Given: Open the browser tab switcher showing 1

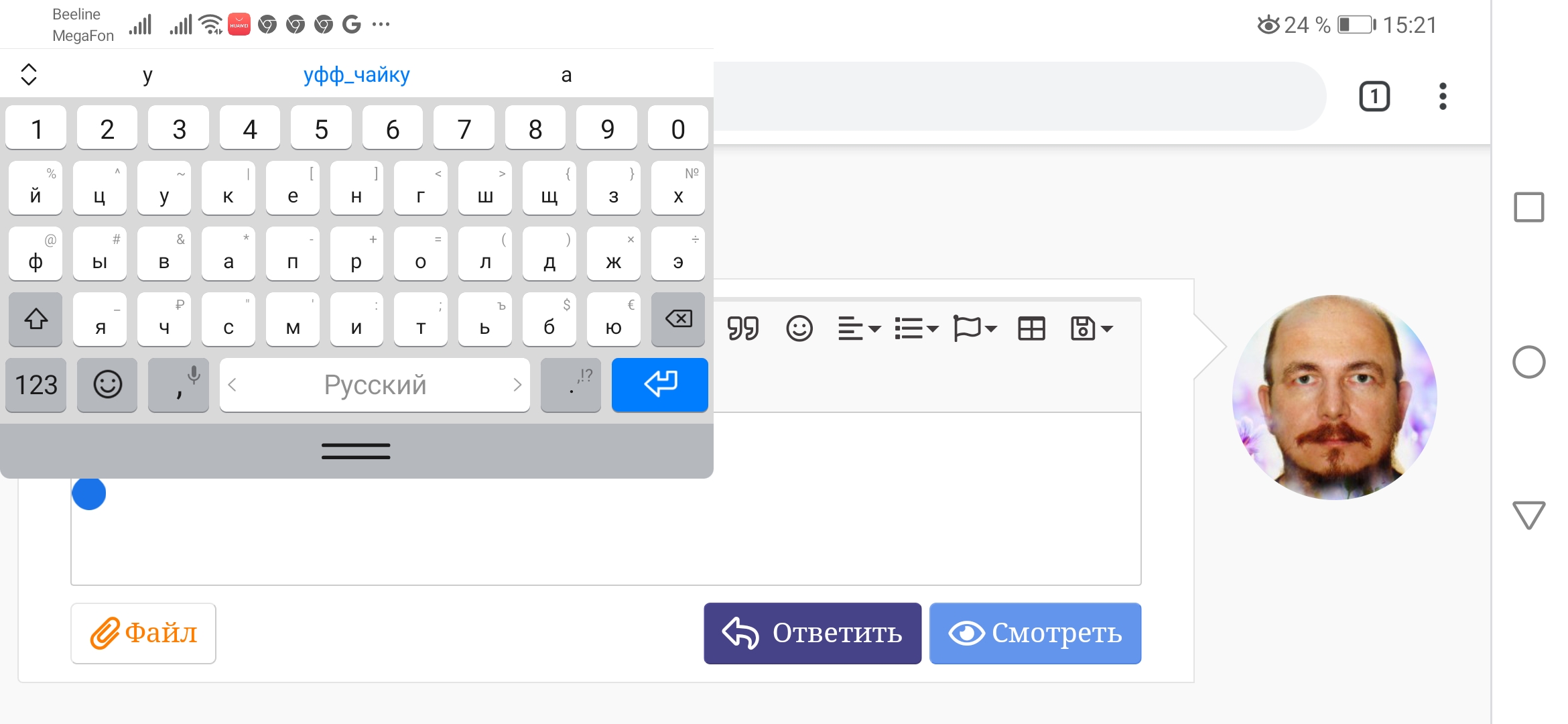Looking at the screenshot, I should pos(1374,97).
